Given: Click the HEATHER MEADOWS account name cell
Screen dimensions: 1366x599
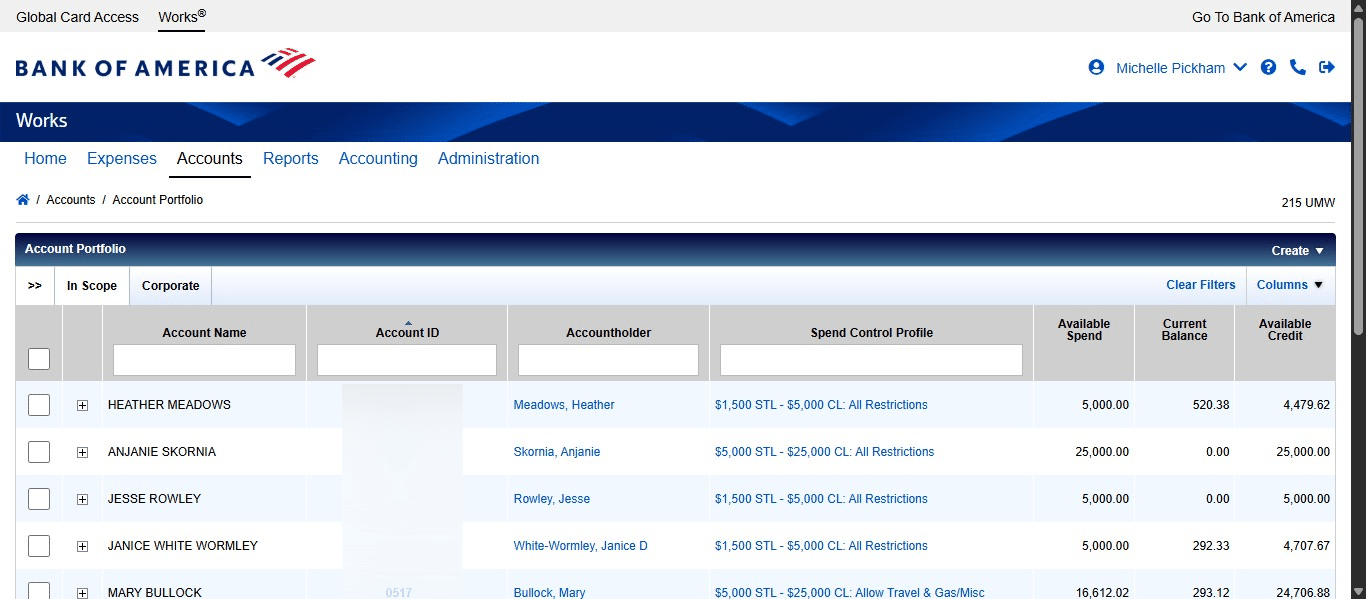Looking at the screenshot, I should 169,405.
